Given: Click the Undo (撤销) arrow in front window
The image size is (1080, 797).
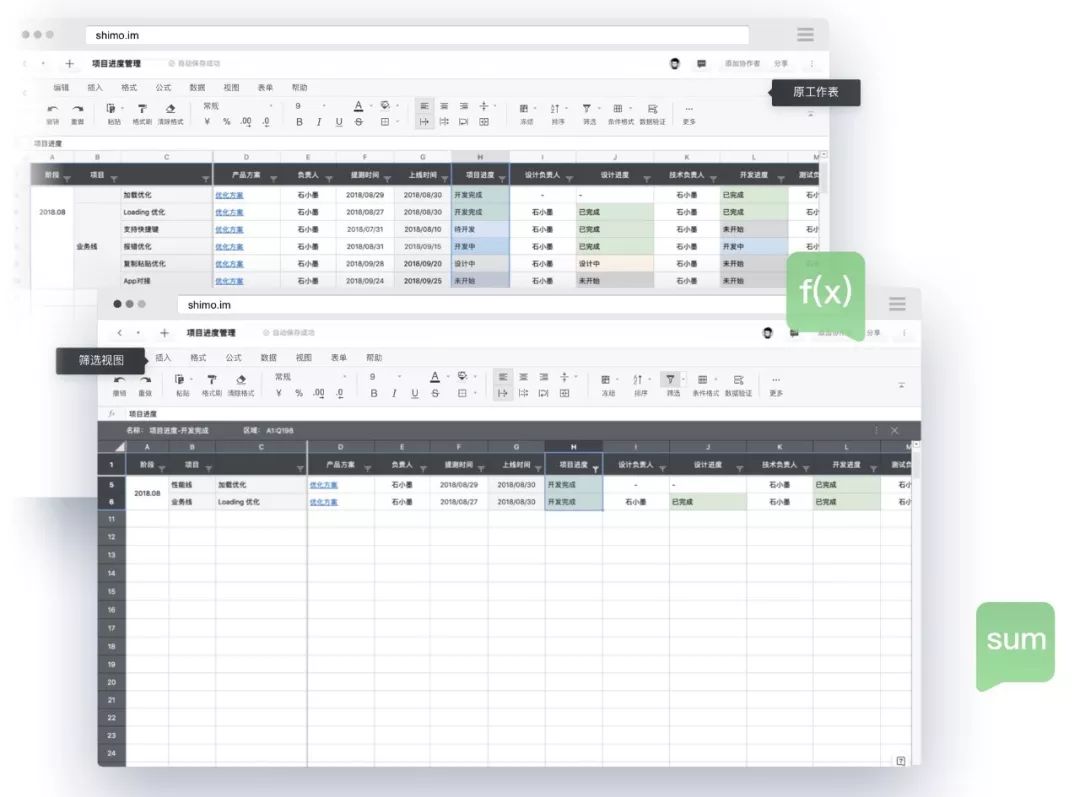Looking at the screenshot, I should click(x=119, y=379).
